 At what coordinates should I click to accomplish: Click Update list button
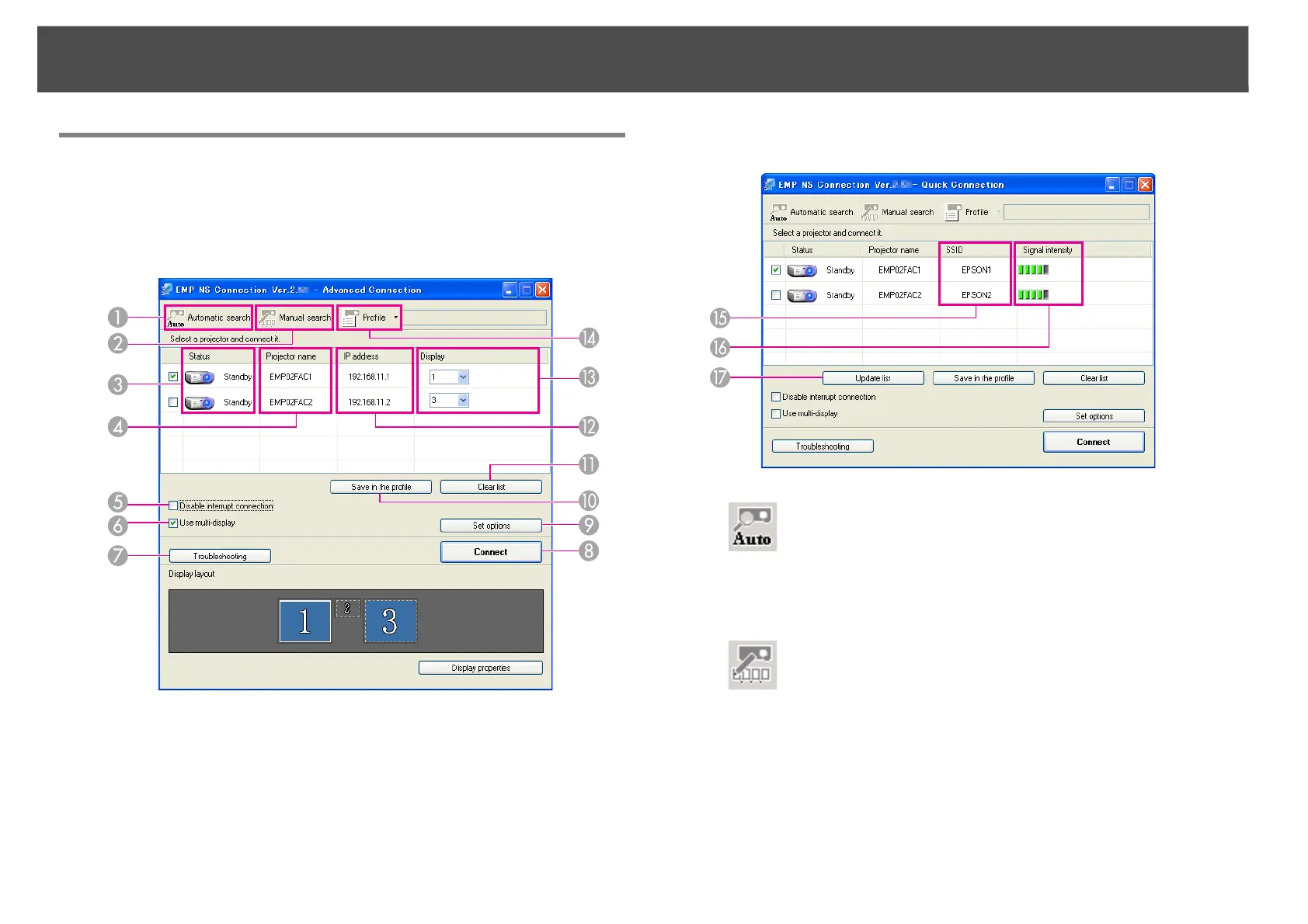pos(873,378)
